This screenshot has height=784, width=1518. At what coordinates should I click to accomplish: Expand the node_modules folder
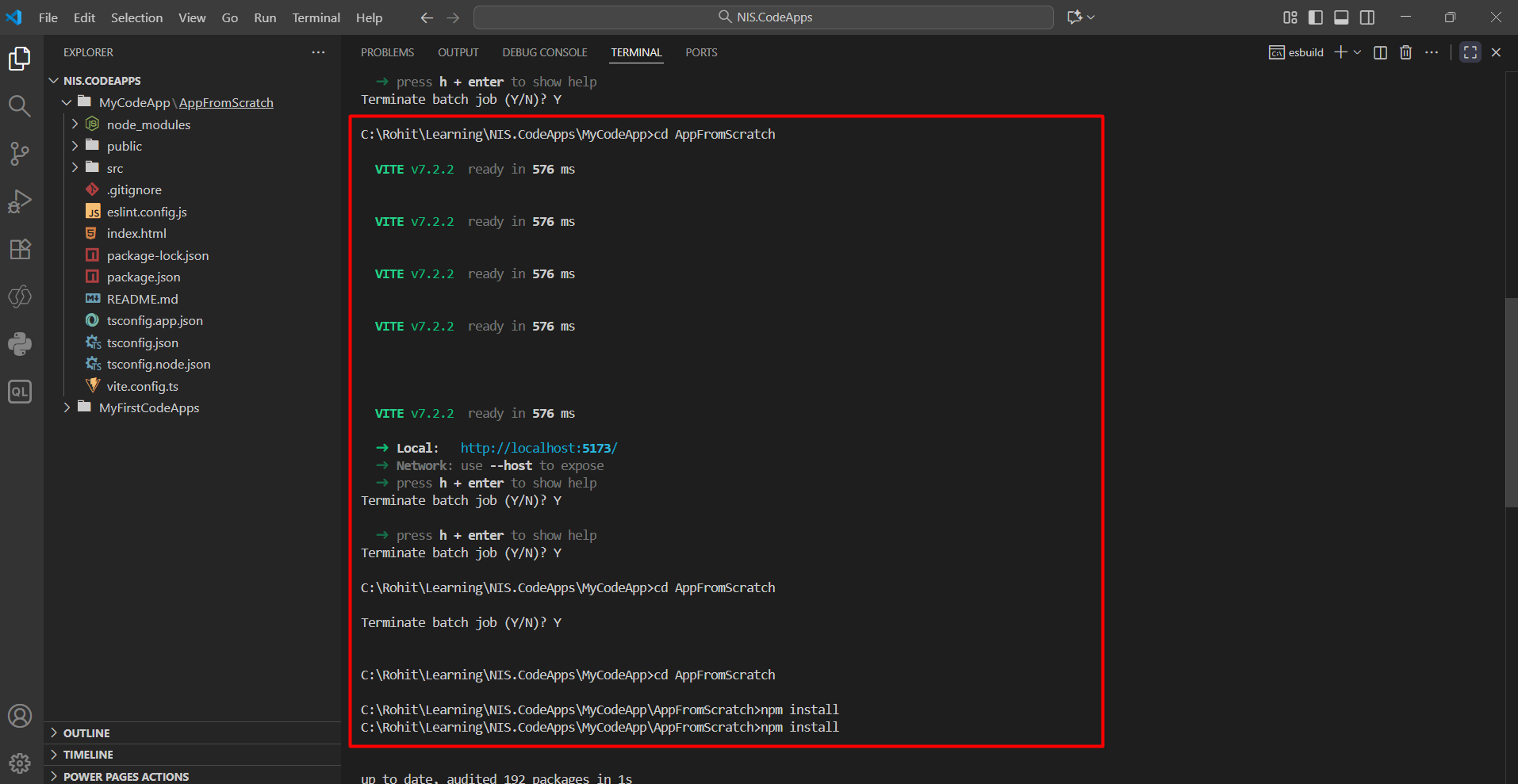point(148,124)
